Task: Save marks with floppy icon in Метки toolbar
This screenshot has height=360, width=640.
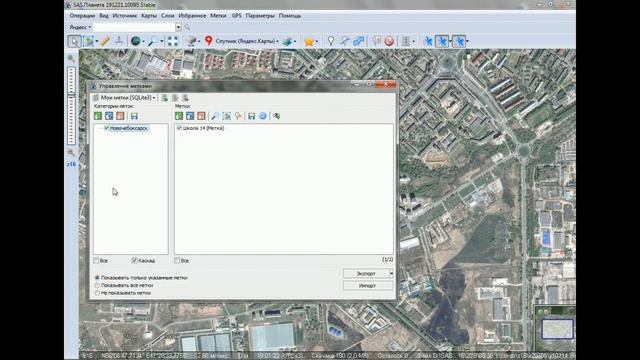Action: [251, 116]
